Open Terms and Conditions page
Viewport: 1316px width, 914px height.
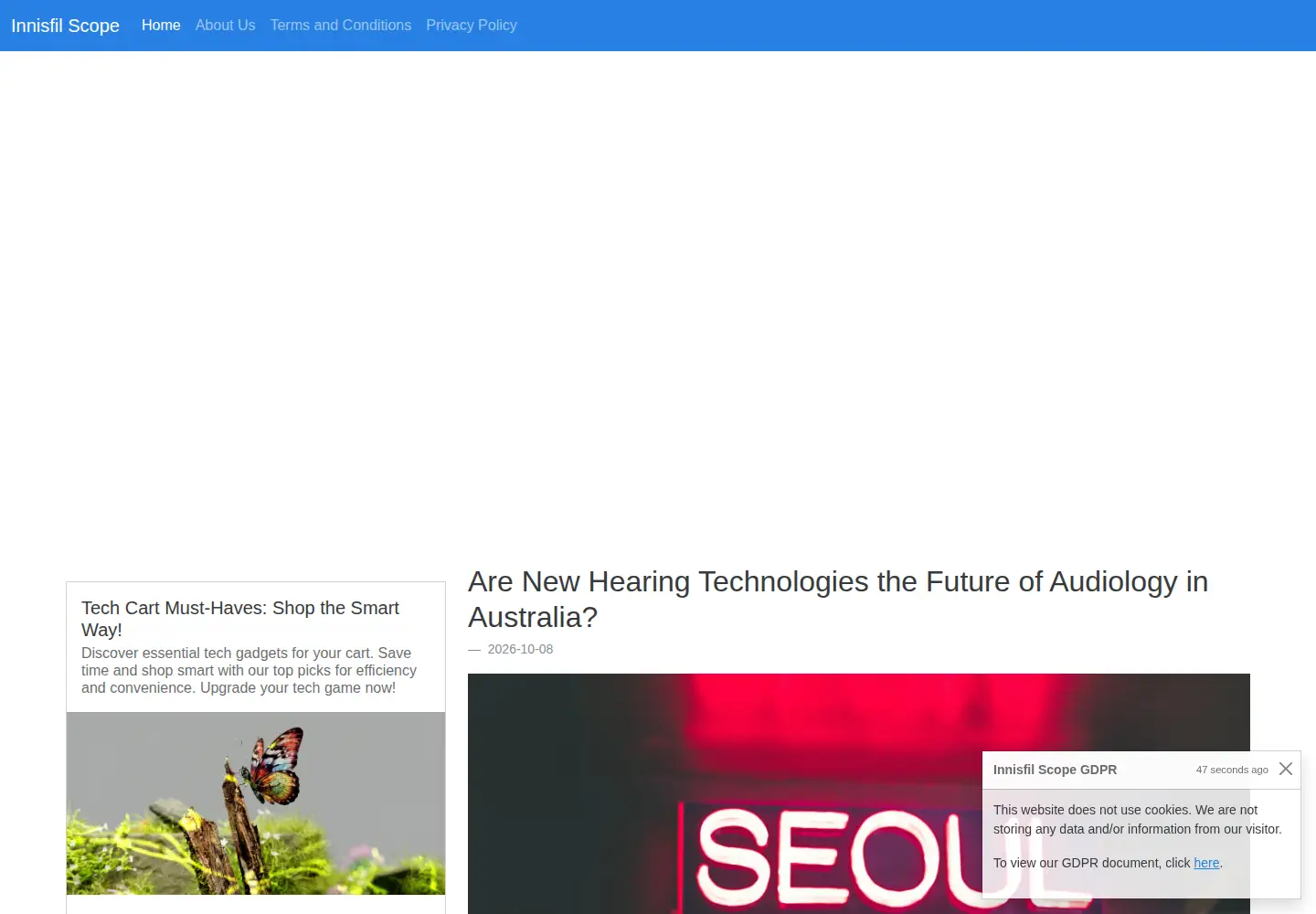pyautogui.click(x=341, y=26)
